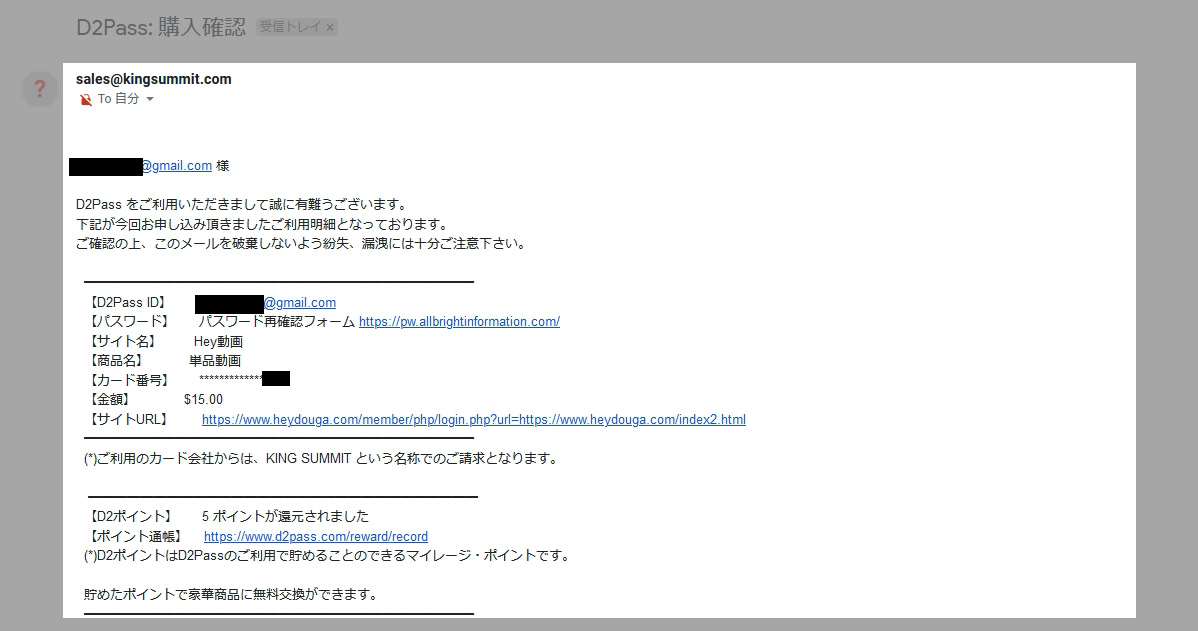Click the 'Hey動画' site name value

218,342
